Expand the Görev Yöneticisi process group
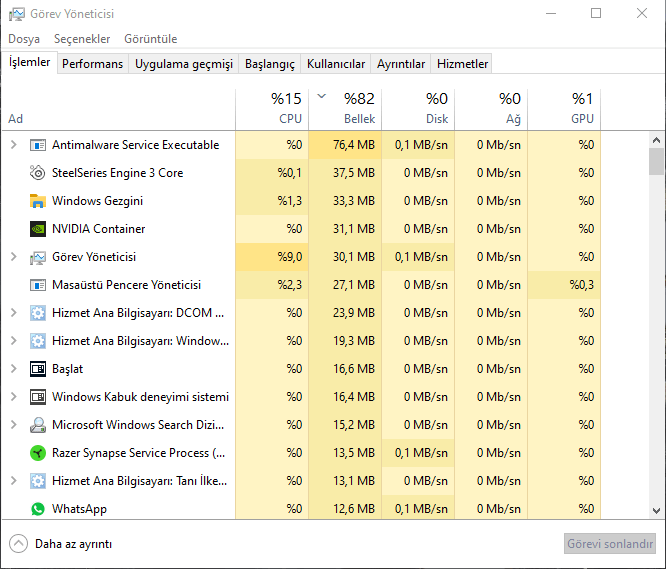666x569 pixels. (13, 257)
